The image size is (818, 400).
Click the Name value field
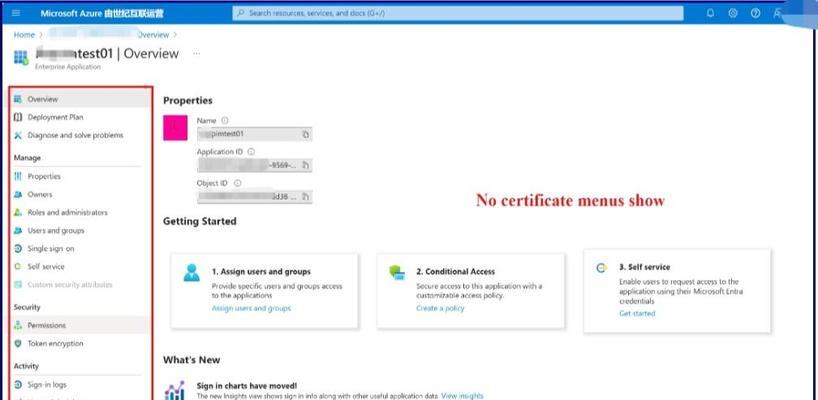255,134
